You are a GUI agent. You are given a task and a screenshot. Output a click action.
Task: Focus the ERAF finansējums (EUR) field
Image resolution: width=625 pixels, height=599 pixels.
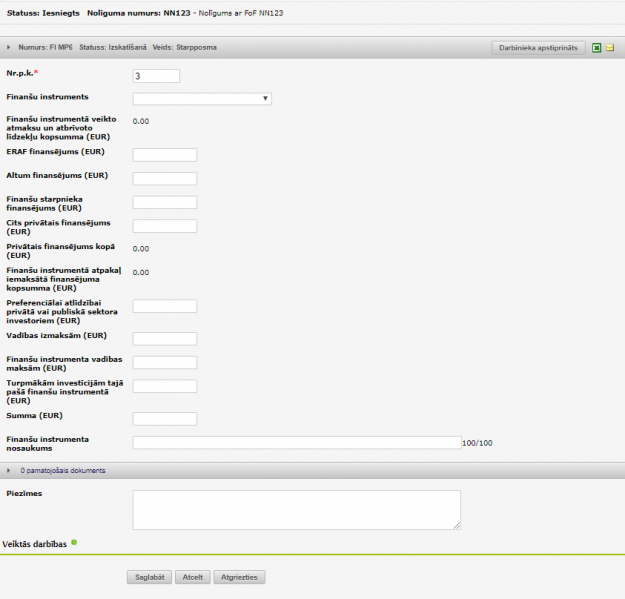[165, 155]
